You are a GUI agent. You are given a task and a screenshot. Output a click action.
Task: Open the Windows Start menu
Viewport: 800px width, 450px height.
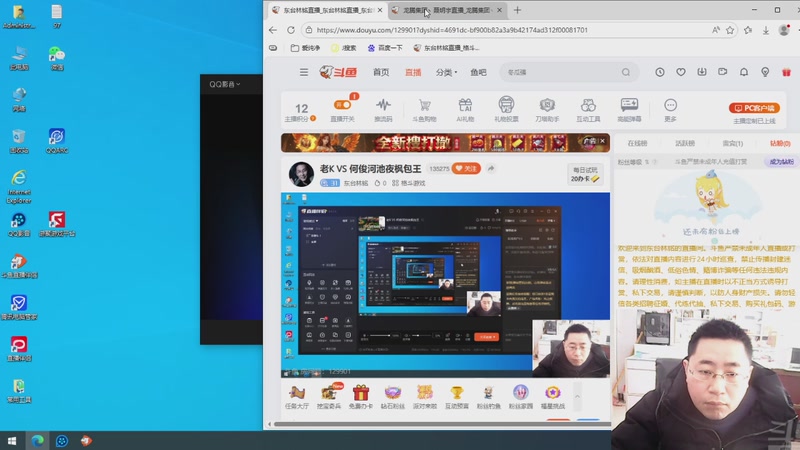(x=12, y=440)
